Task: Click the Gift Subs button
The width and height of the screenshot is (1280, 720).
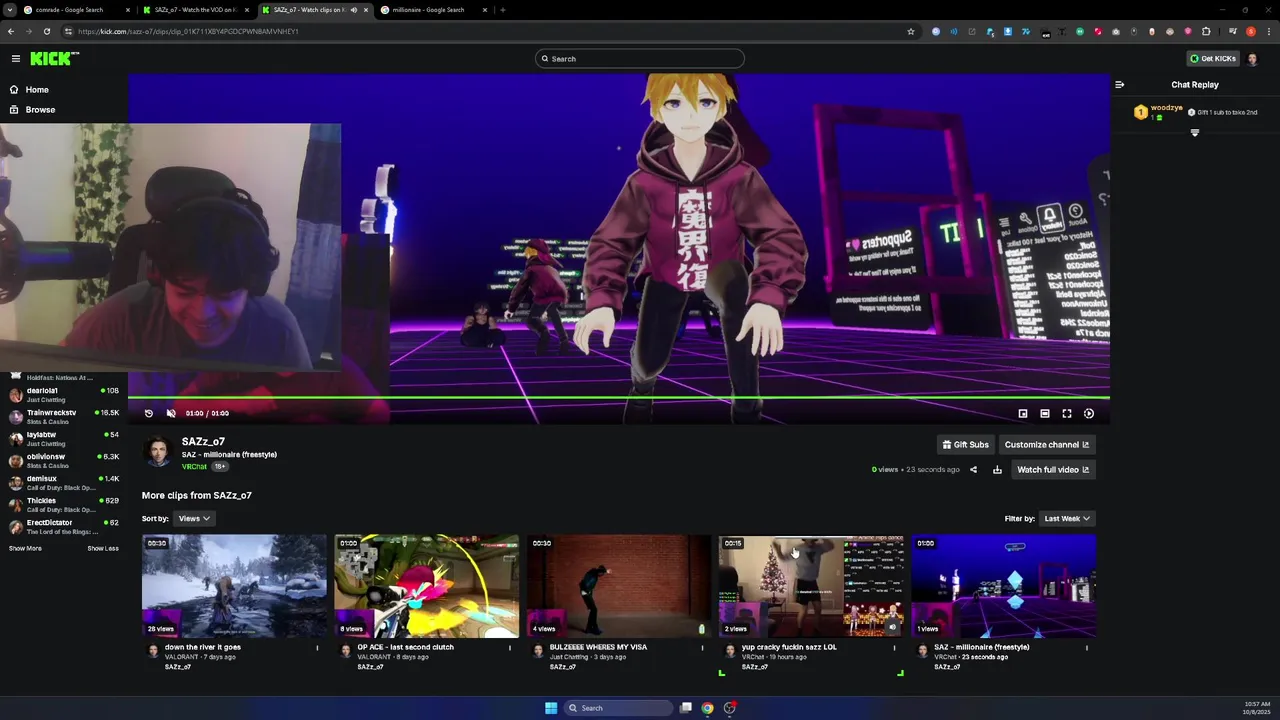Action: [965, 445]
